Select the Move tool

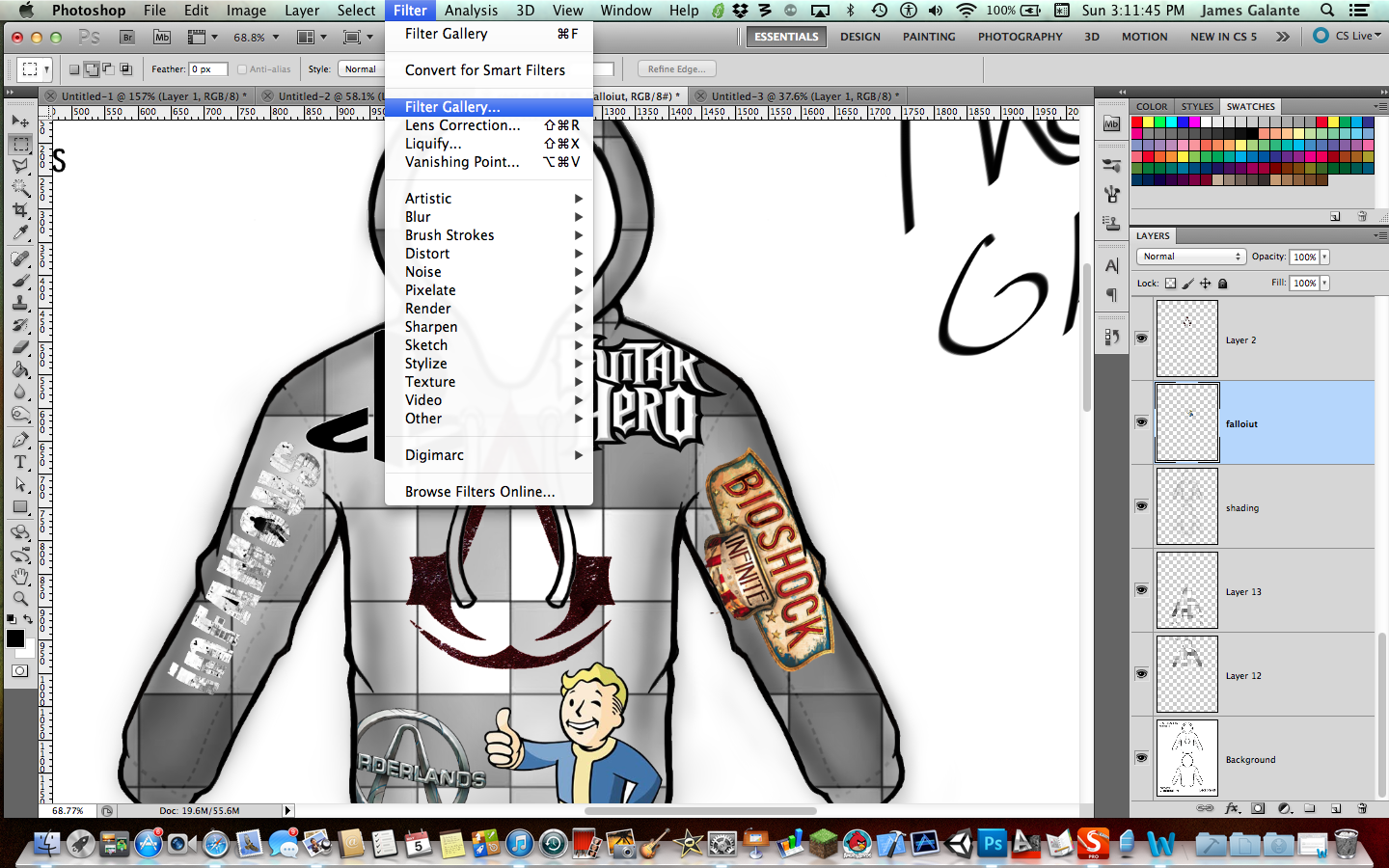coord(20,122)
